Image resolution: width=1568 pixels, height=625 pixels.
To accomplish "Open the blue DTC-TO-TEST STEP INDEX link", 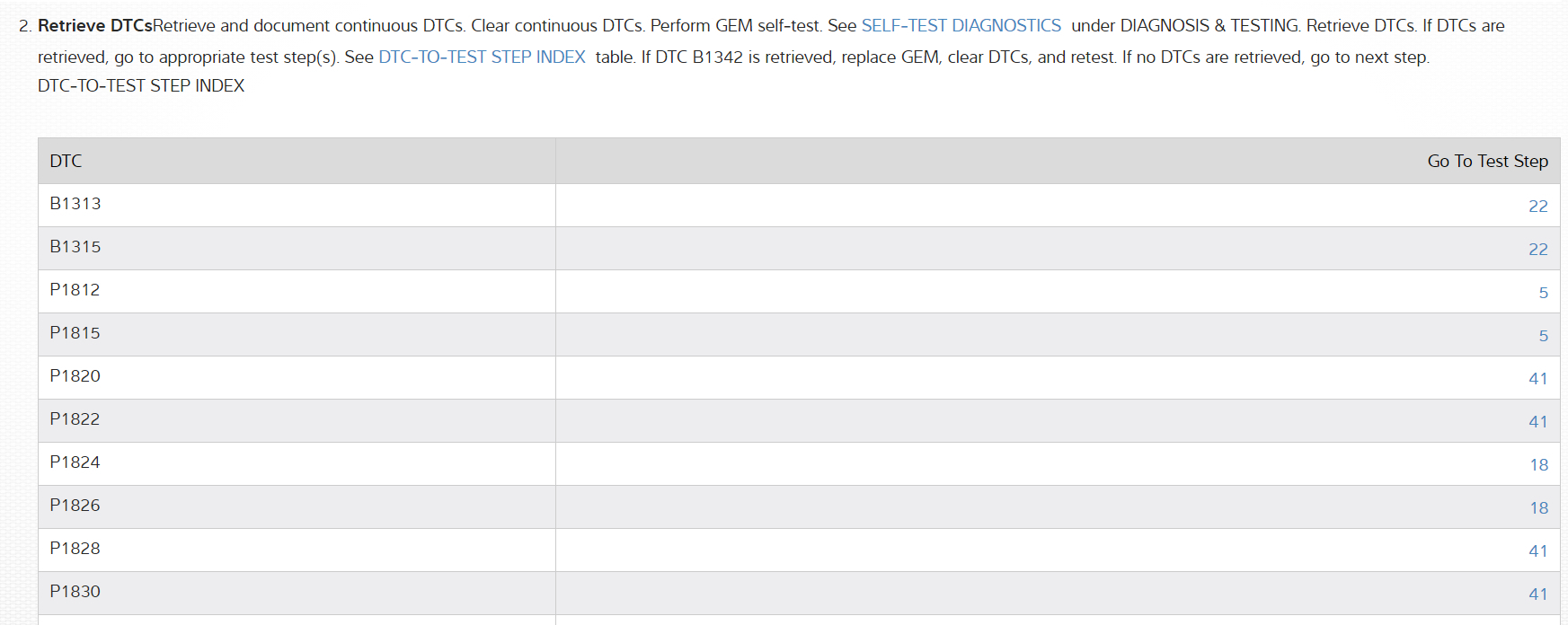I will [x=482, y=57].
